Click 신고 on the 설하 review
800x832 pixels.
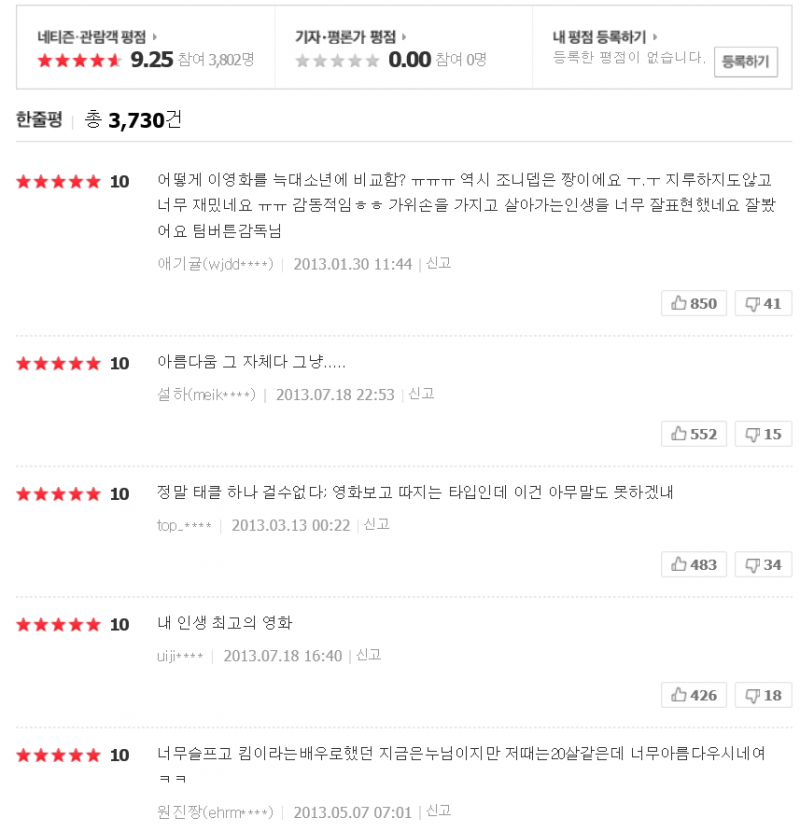click(x=421, y=394)
